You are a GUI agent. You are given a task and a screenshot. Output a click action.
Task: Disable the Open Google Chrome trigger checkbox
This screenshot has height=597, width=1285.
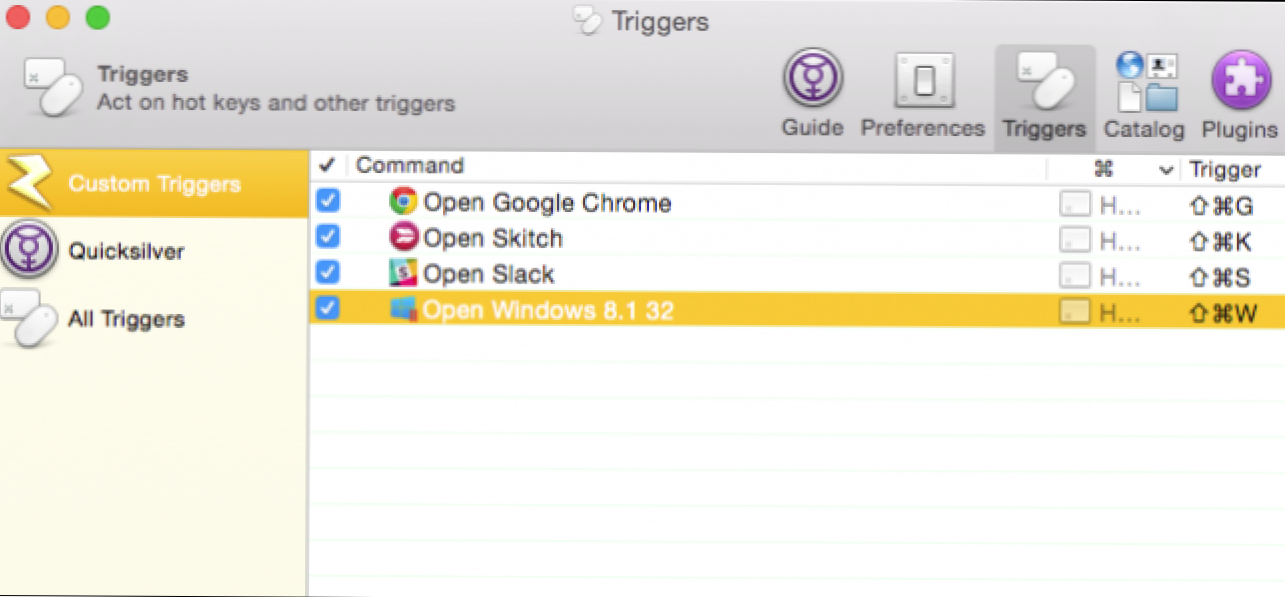(327, 201)
